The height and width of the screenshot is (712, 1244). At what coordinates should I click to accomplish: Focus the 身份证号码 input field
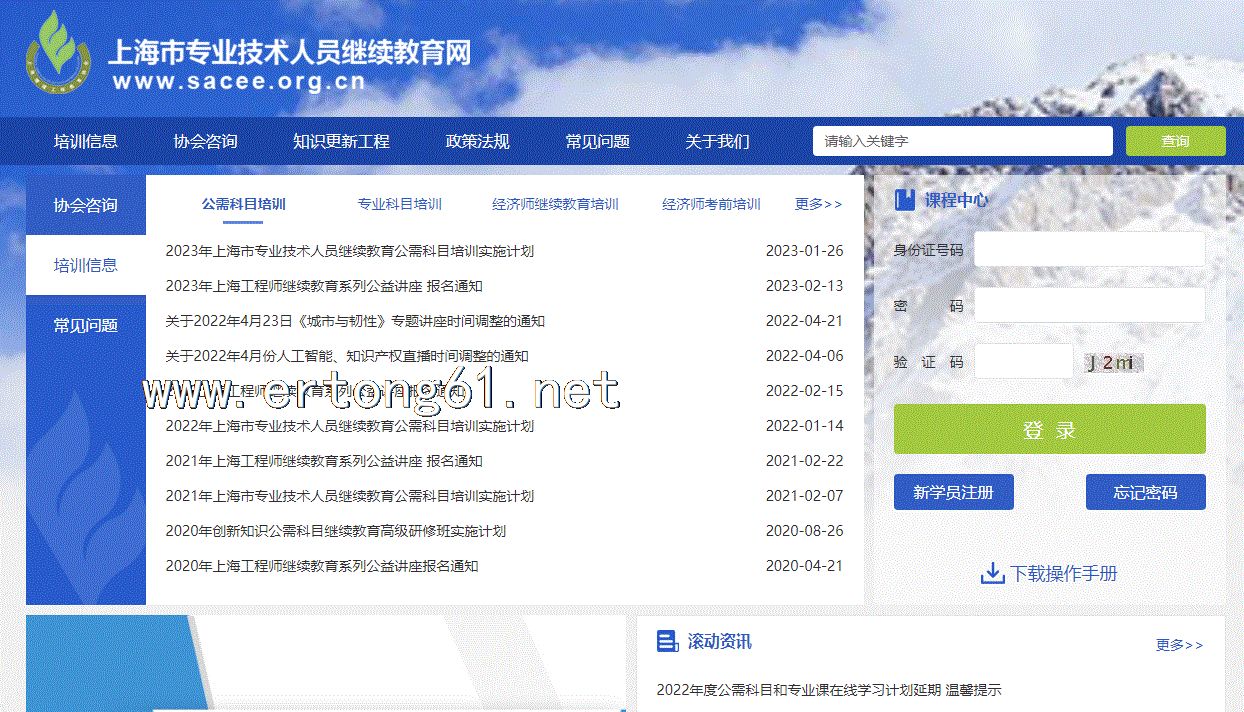coord(1089,249)
